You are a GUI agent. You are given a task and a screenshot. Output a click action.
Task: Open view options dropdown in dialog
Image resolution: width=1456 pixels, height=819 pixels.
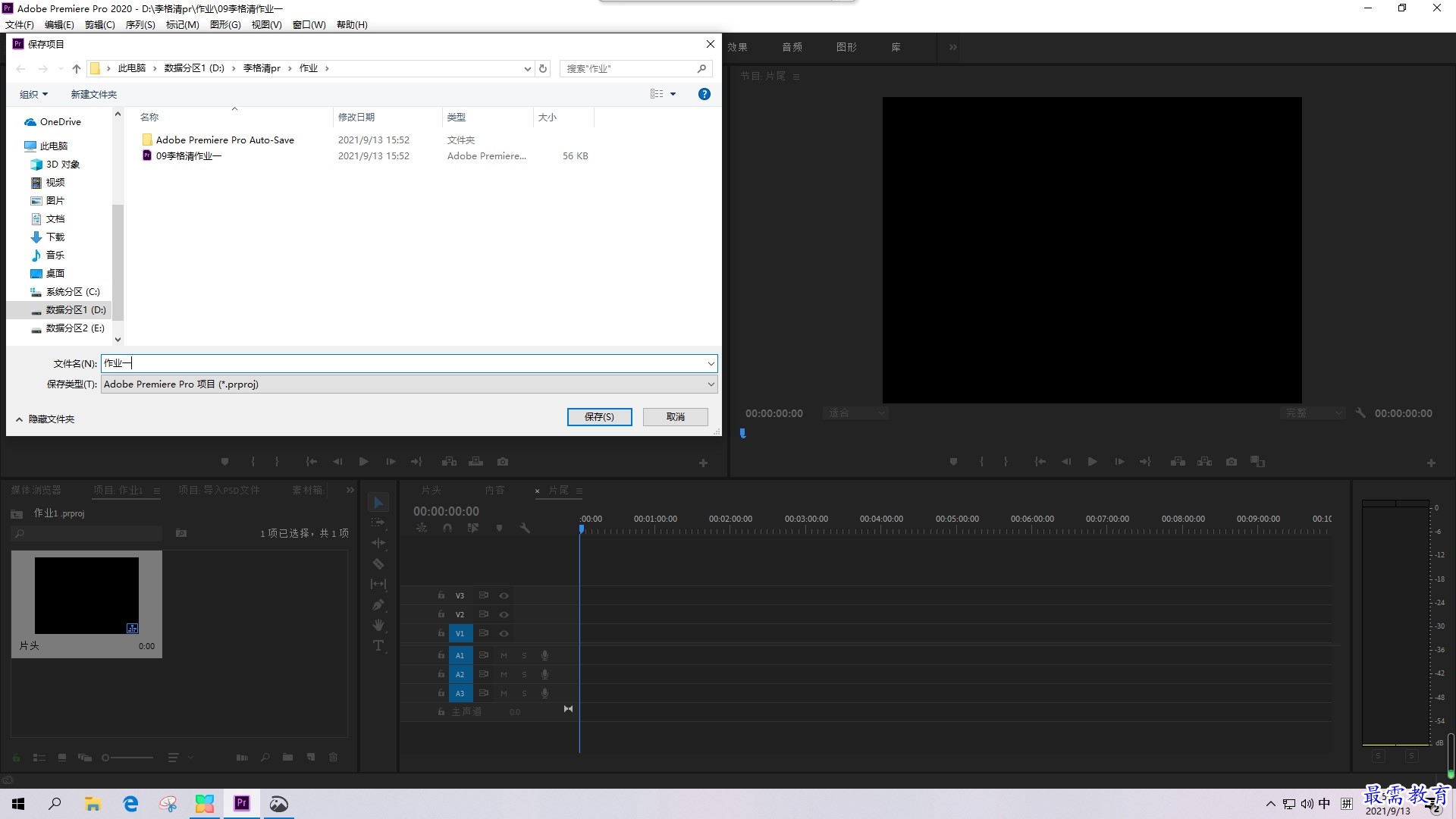(673, 94)
